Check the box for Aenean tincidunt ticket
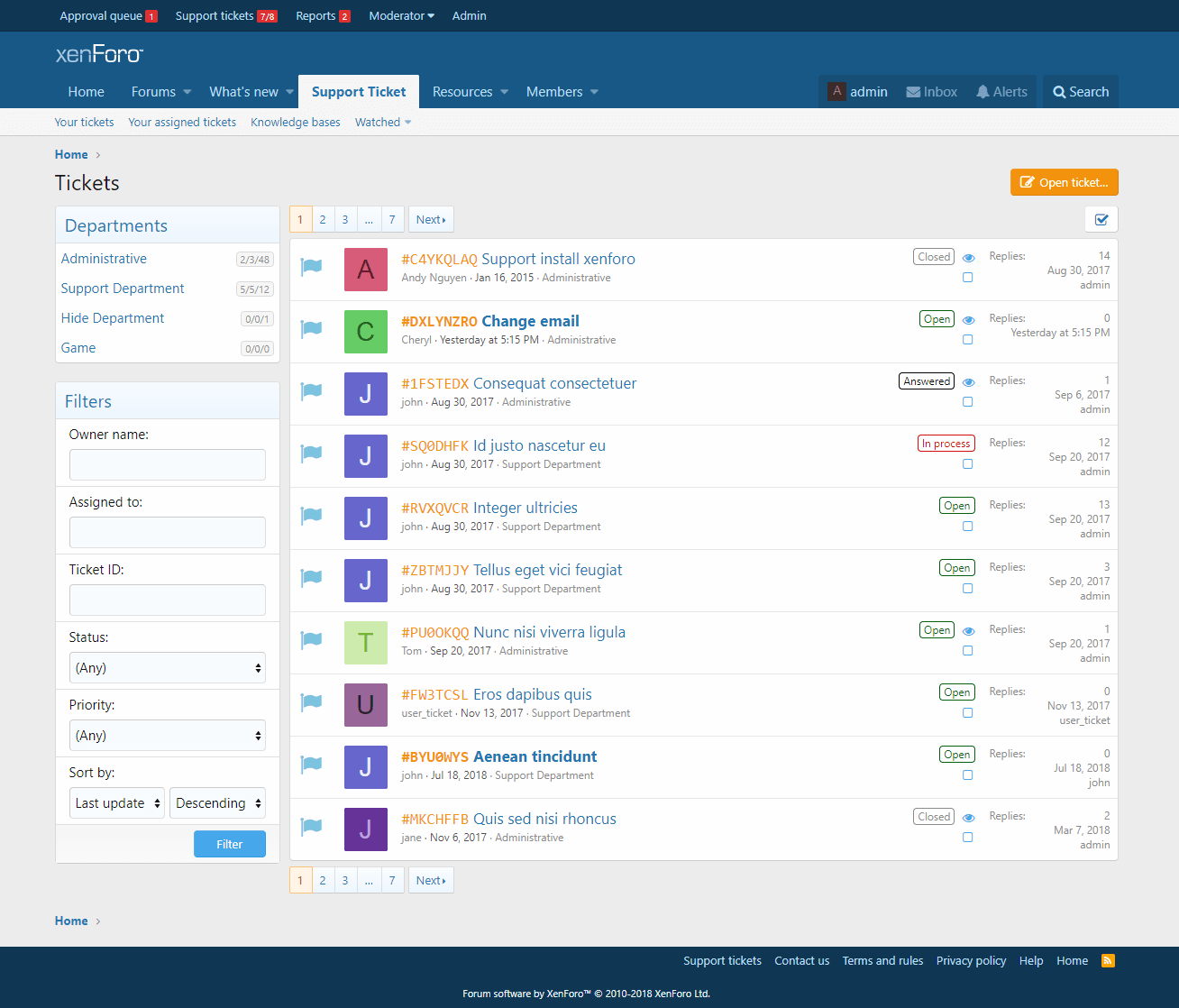Image resolution: width=1179 pixels, height=1008 pixels. click(x=967, y=775)
